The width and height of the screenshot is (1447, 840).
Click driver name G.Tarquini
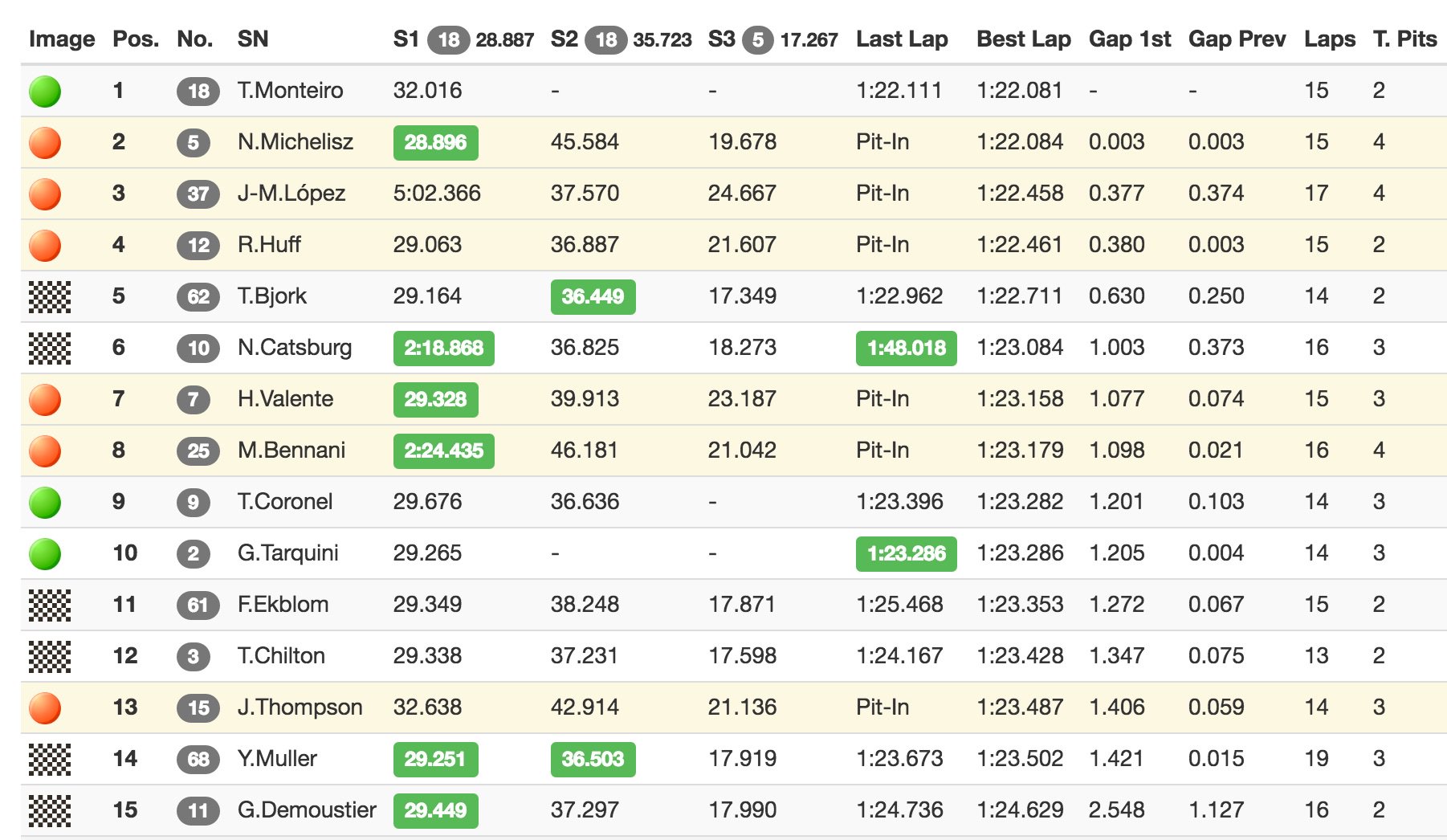(x=288, y=553)
